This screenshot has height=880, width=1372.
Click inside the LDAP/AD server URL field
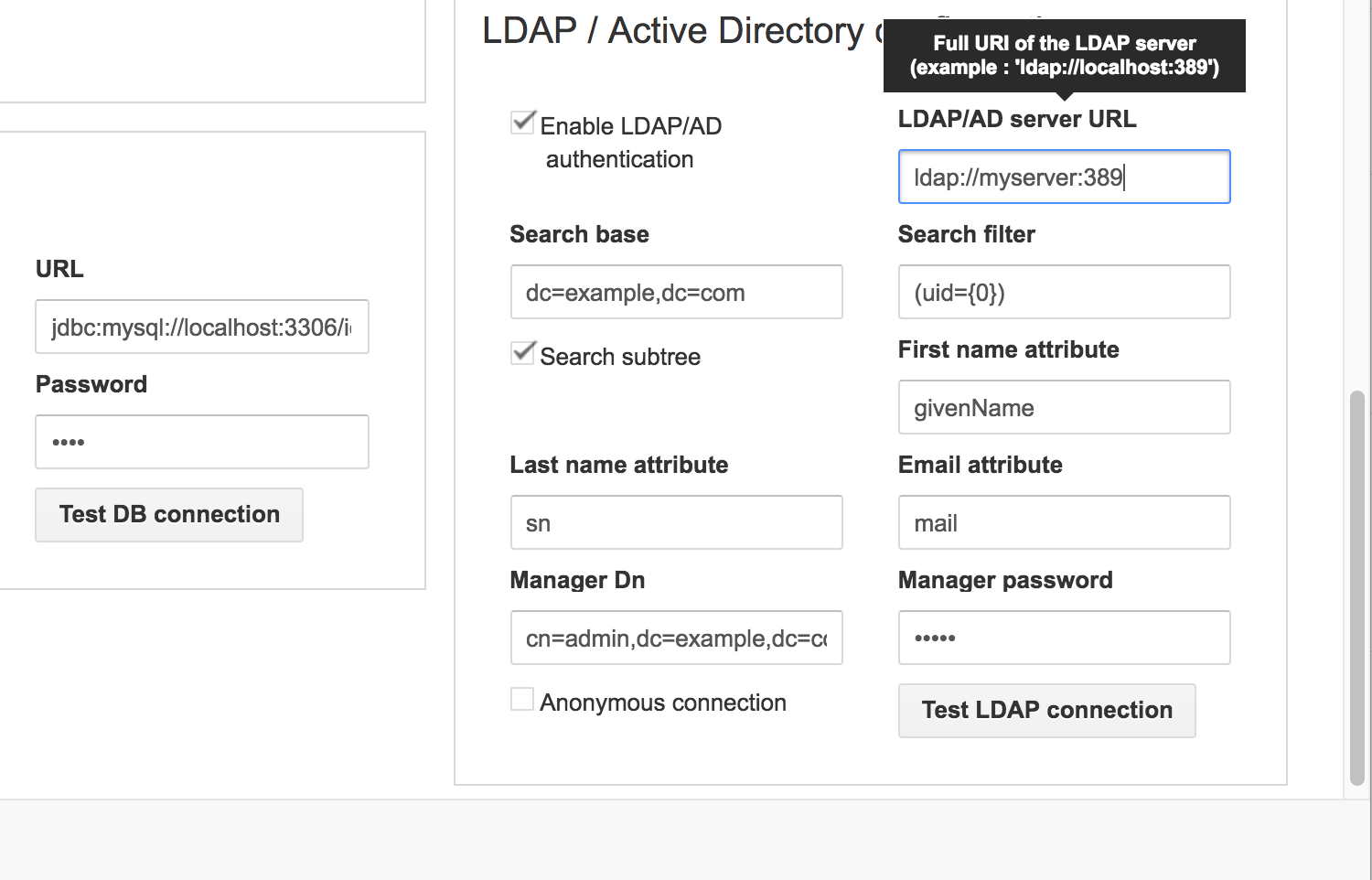1064,177
